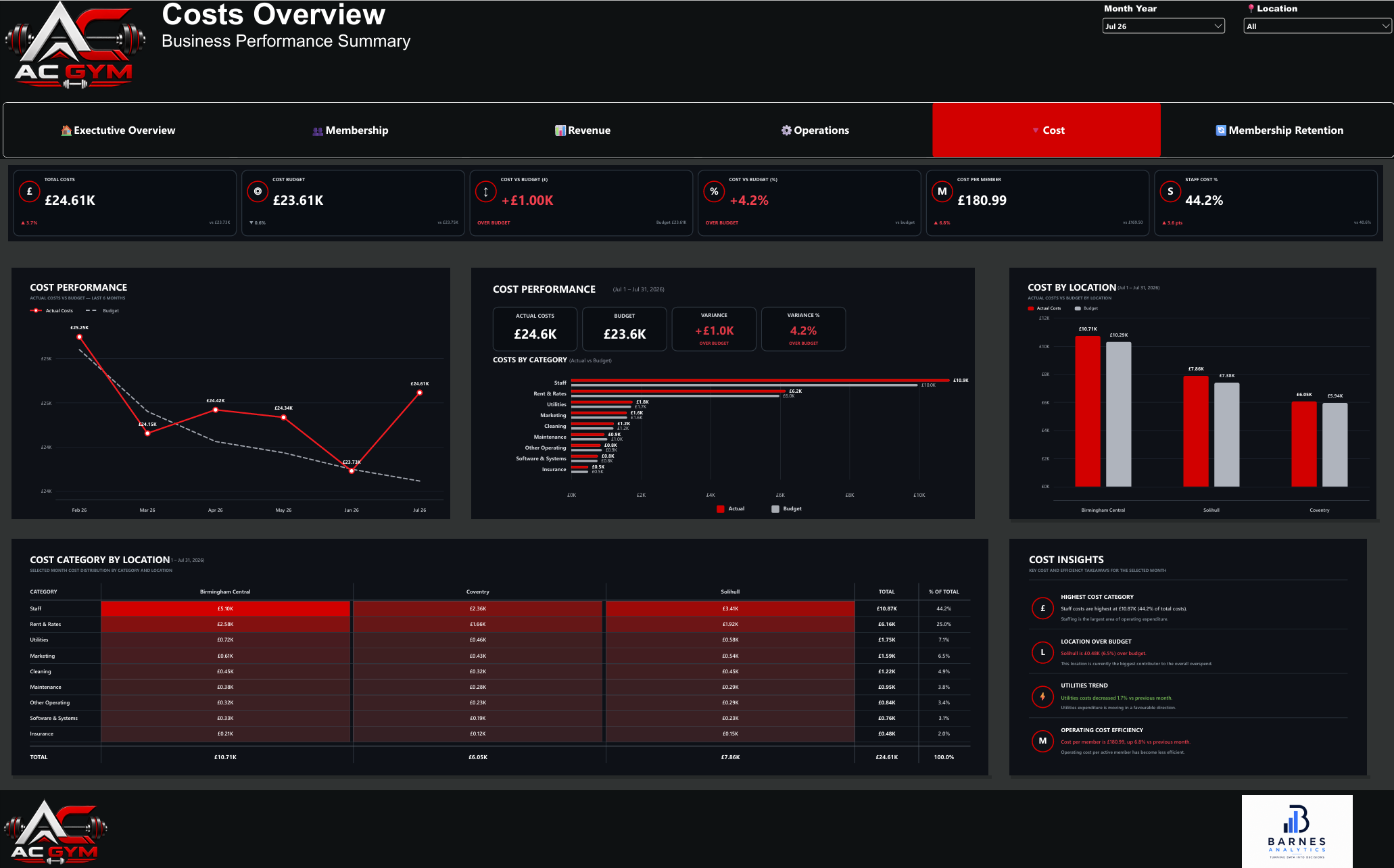
Task: Select the Operations tab
Action: point(815,130)
